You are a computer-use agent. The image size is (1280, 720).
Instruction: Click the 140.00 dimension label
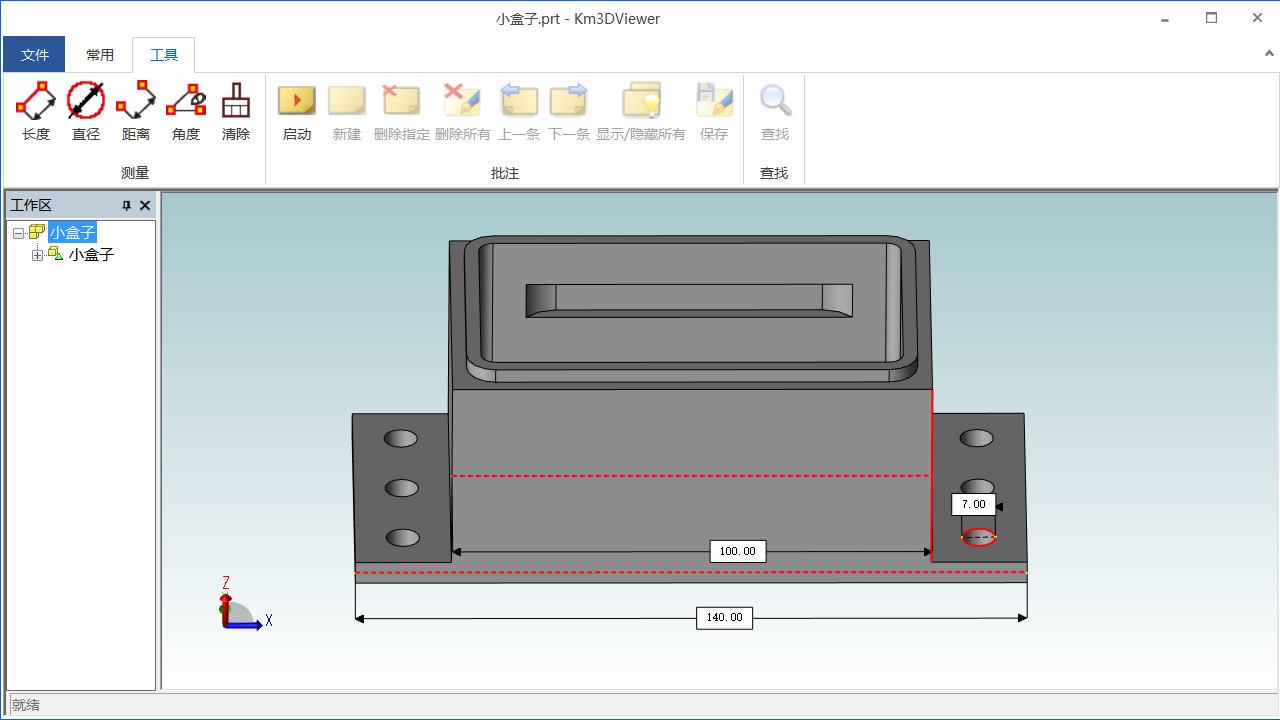pyautogui.click(x=724, y=618)
